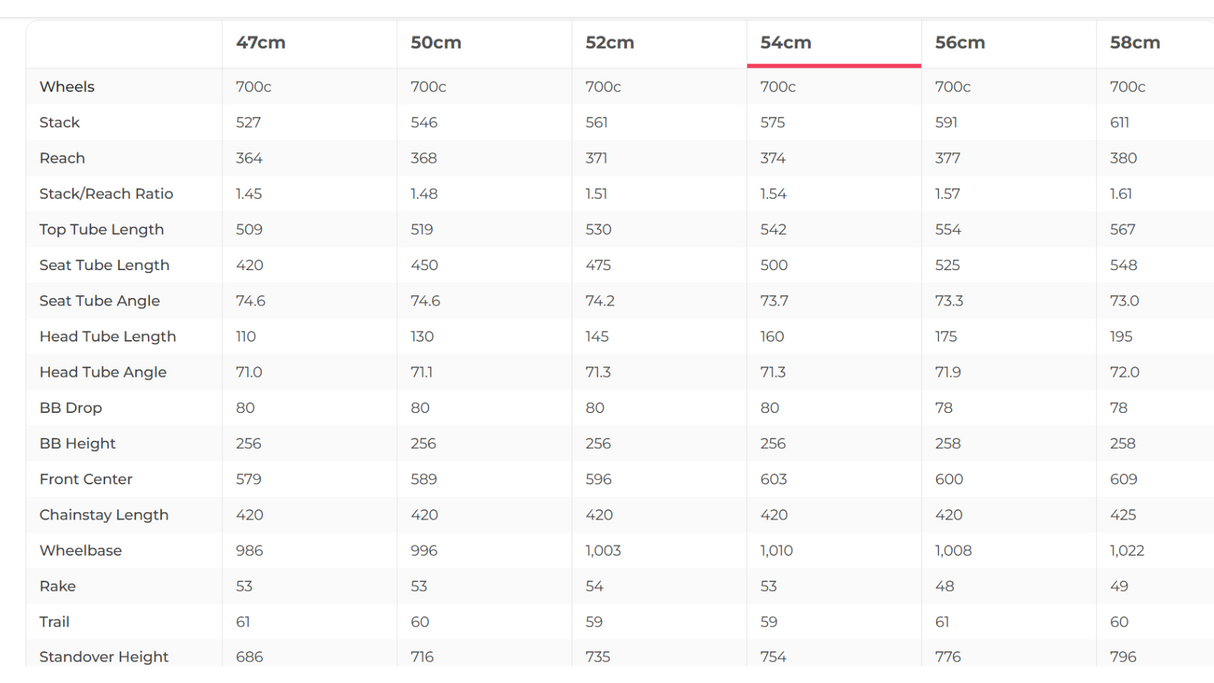Select the Head Tube Length row label
This screenshot has width=1214, height=683.
pos(107,337)
